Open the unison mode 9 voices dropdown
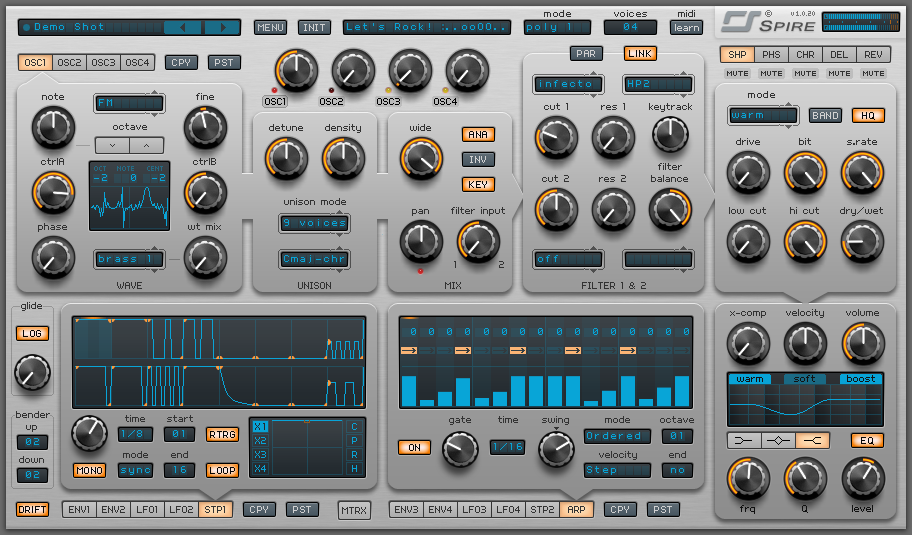The height and width of the screenshot is (535, 912). tap(314, 223)
